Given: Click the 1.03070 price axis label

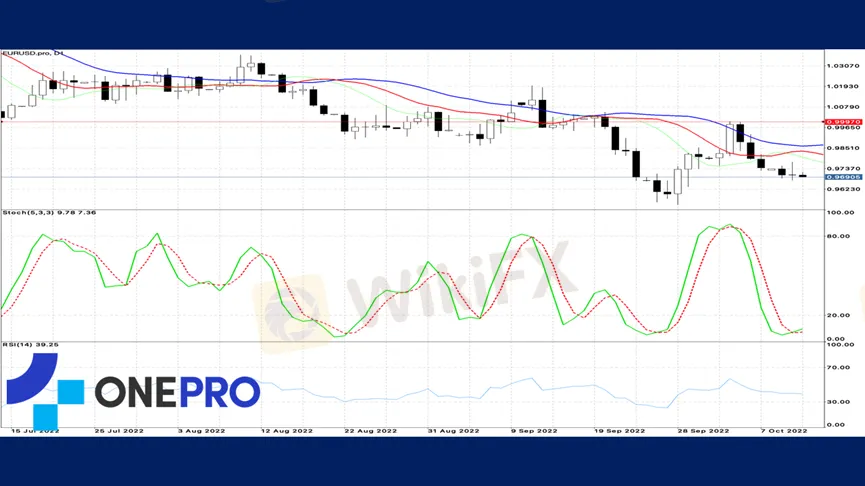Looking at the screenshot, I should point(842,66).
